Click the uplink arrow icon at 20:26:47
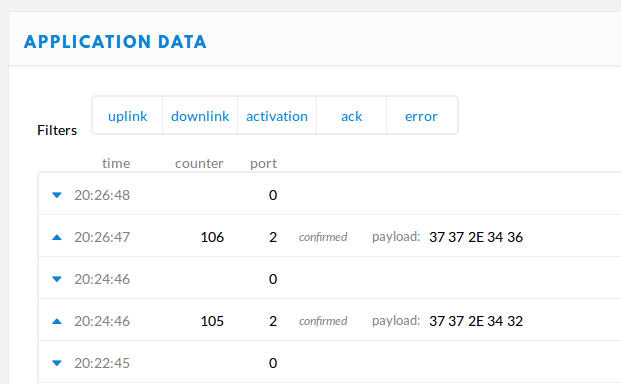The height and width of the screenshot is (384, 621). pos(57,237)
